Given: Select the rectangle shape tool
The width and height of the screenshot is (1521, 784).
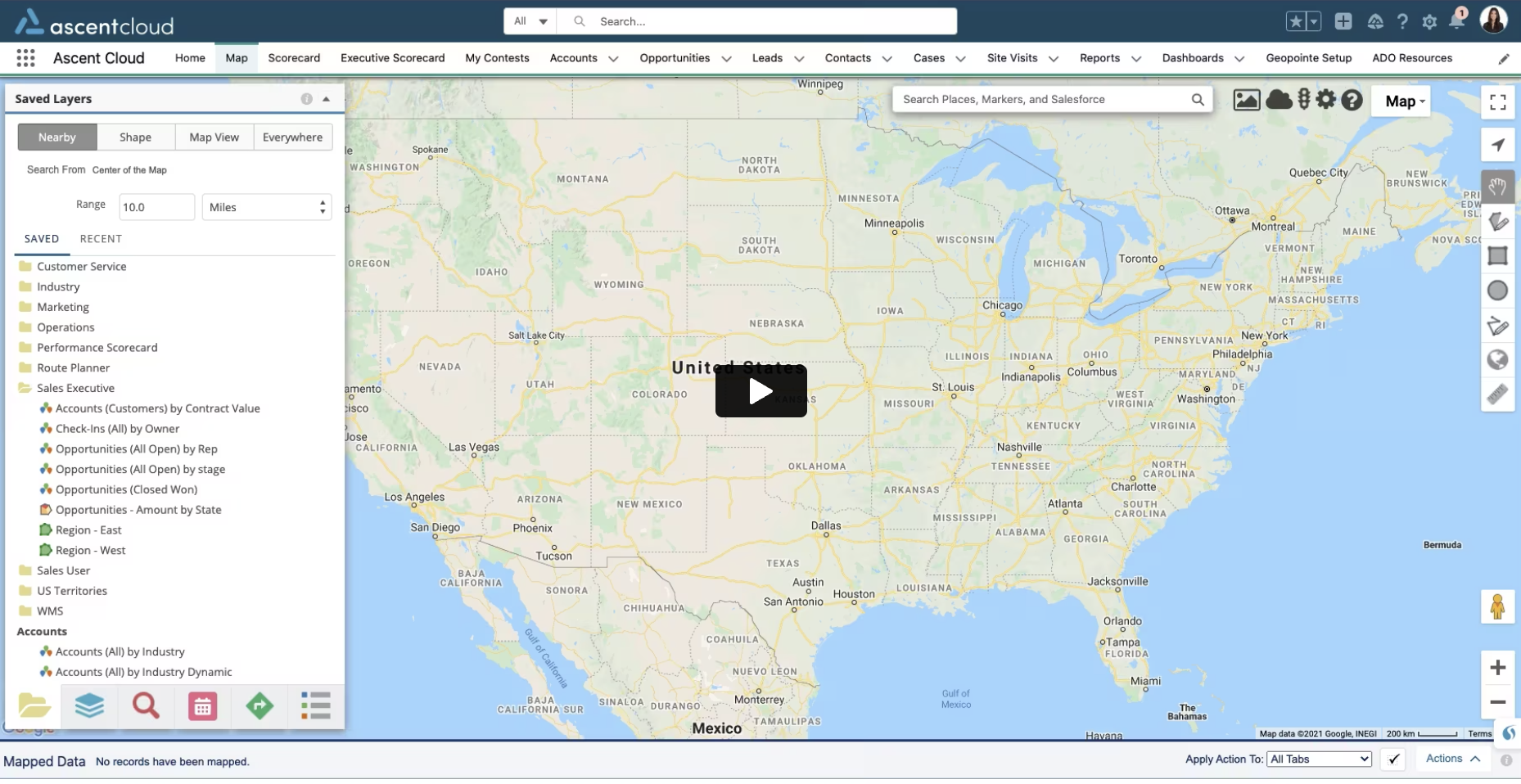Looking at the screenshot, I should pos(1498,256).
